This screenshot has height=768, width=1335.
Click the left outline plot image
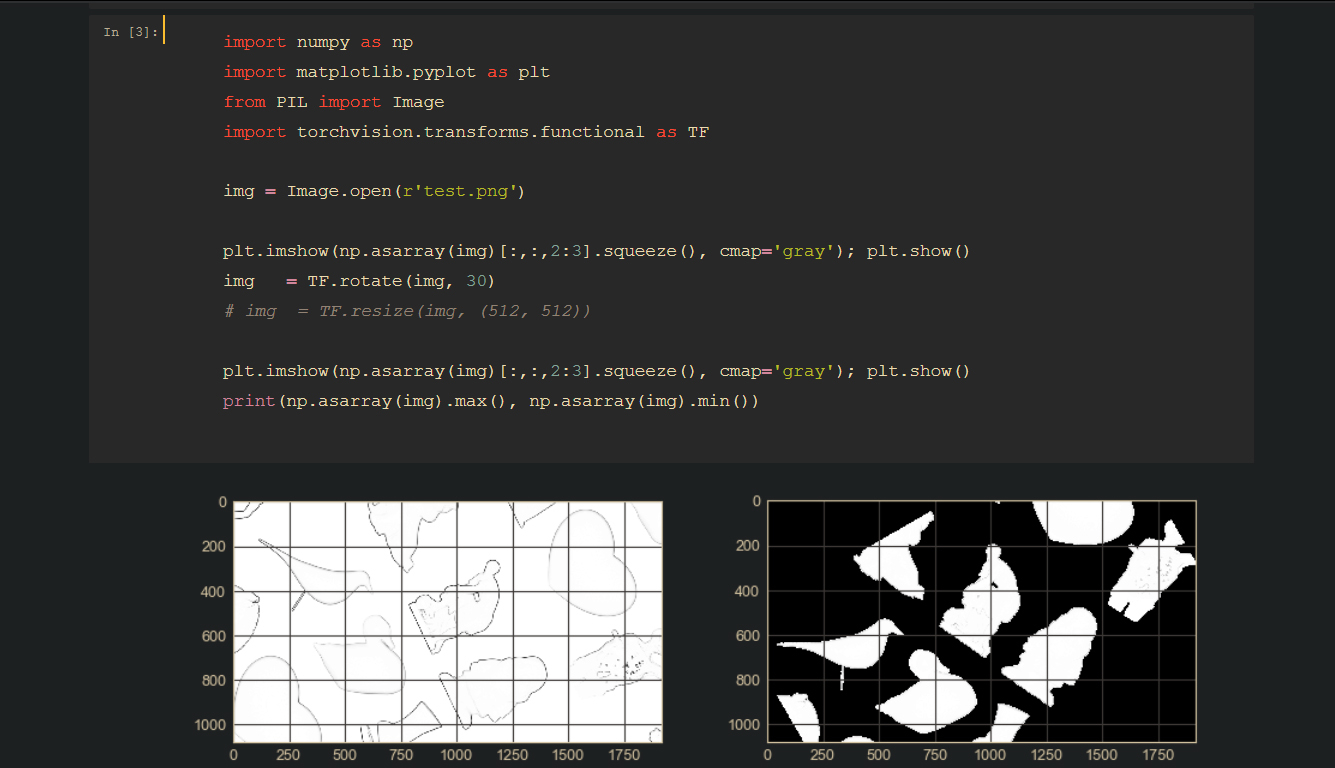(448, 621)
